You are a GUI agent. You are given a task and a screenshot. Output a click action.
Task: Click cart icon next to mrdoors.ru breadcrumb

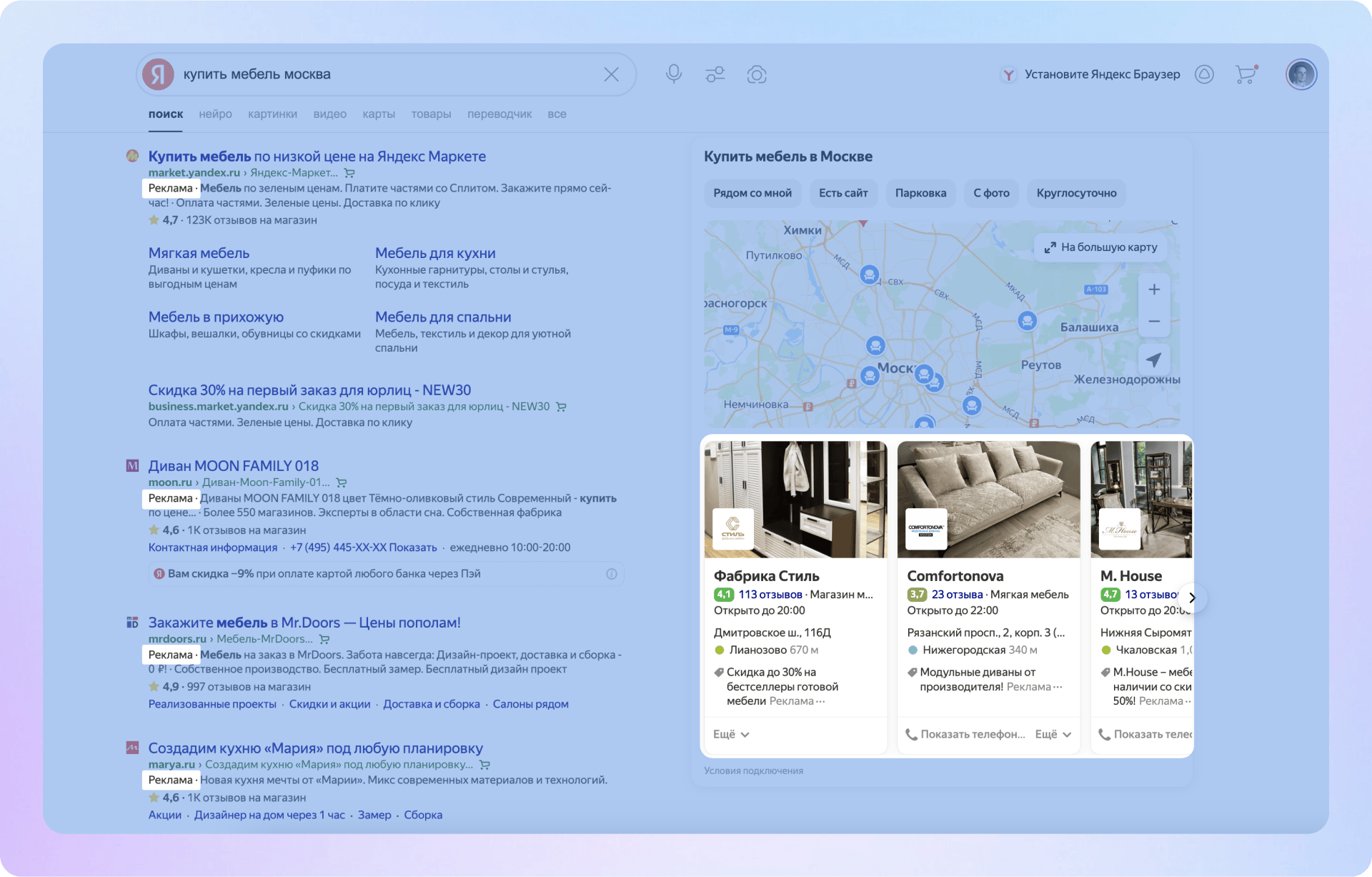(324, 639)
